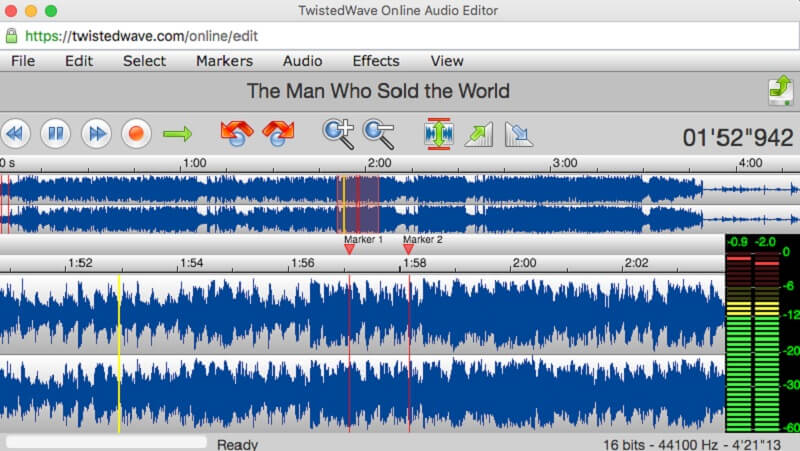Start recording with the record button
Image resolution: width=800 pixels, height=451 pixels.
pos(135,133)
